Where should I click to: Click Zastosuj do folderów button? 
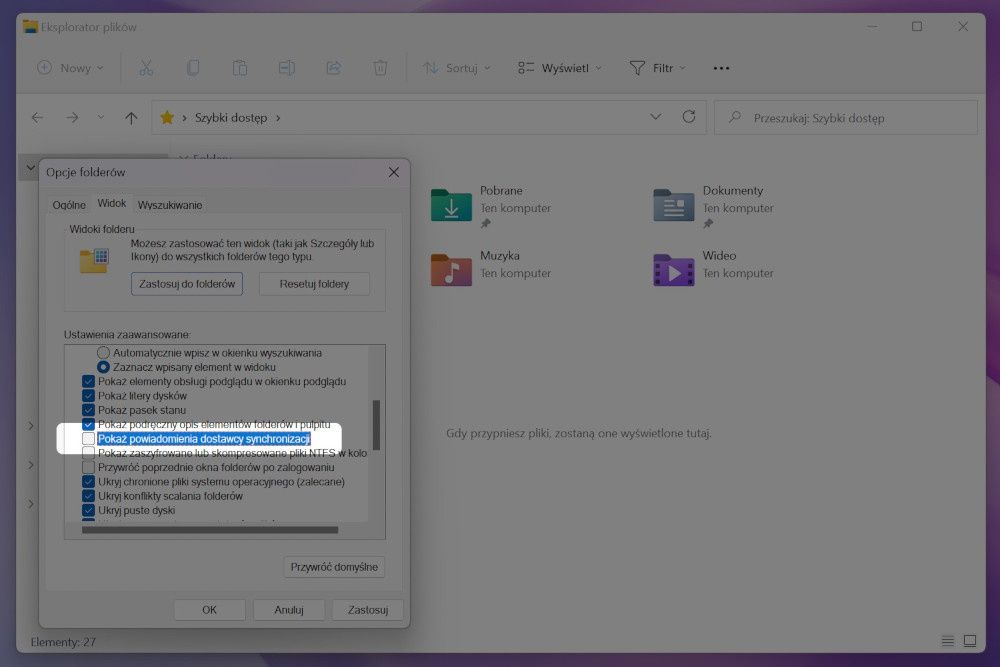pos(187,284)
